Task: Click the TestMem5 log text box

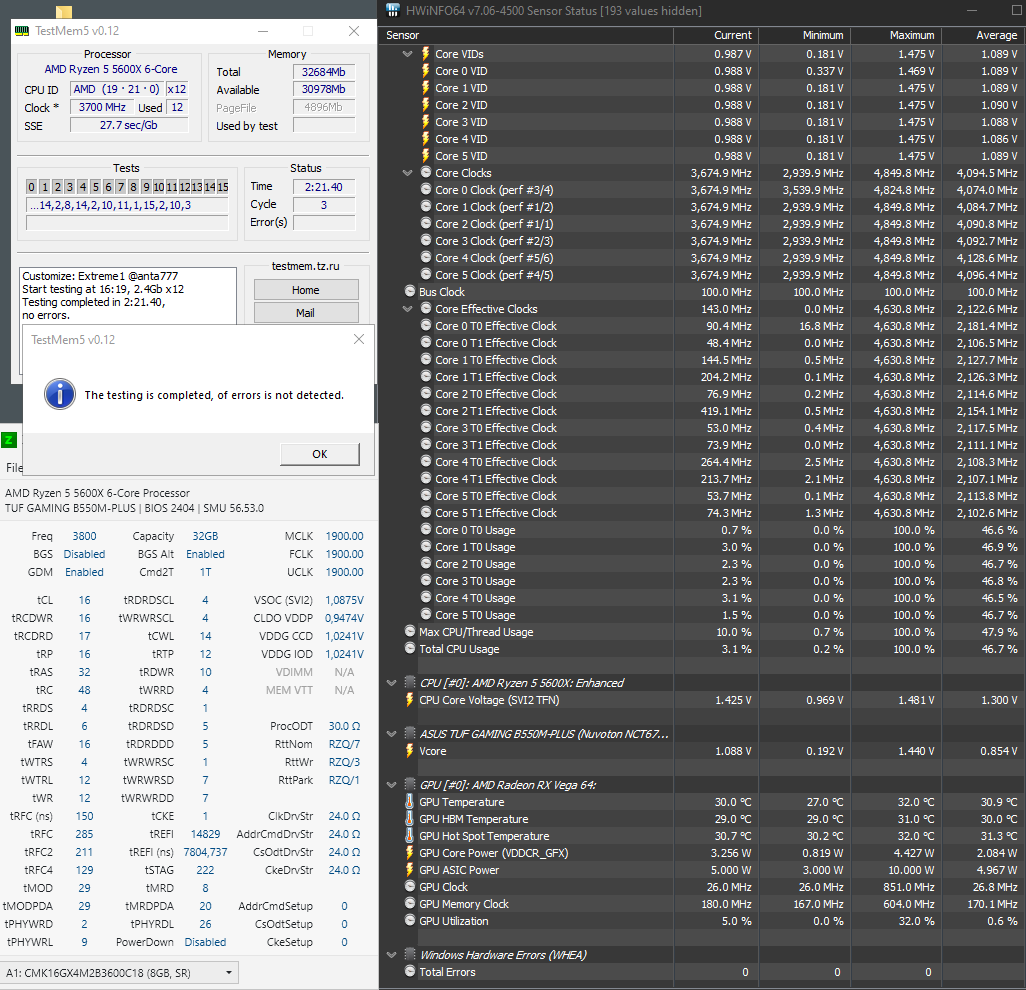Action: tap(128, 296)
